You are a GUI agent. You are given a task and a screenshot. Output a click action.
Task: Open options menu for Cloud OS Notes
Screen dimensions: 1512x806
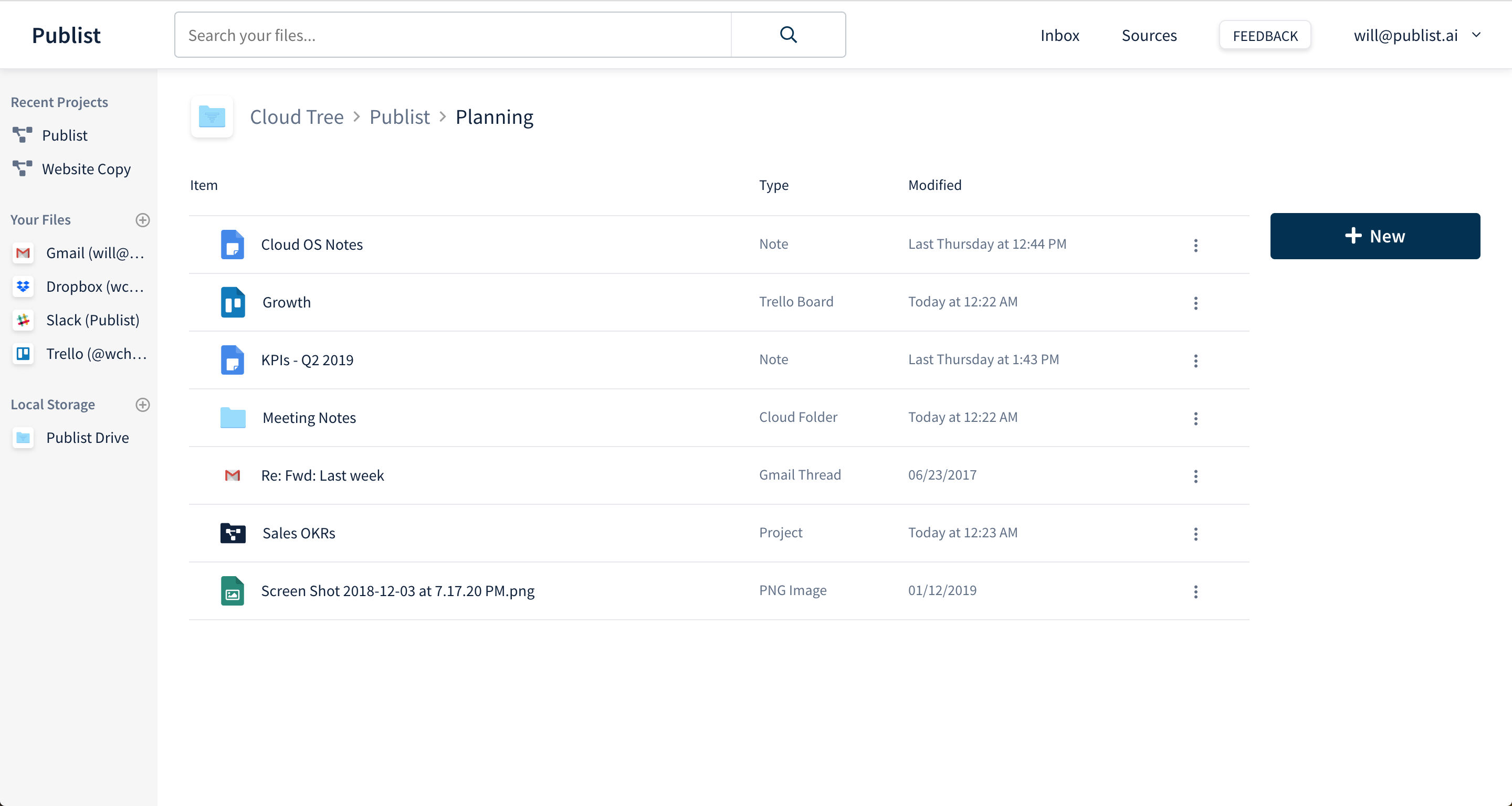[x=1195, y=245]
